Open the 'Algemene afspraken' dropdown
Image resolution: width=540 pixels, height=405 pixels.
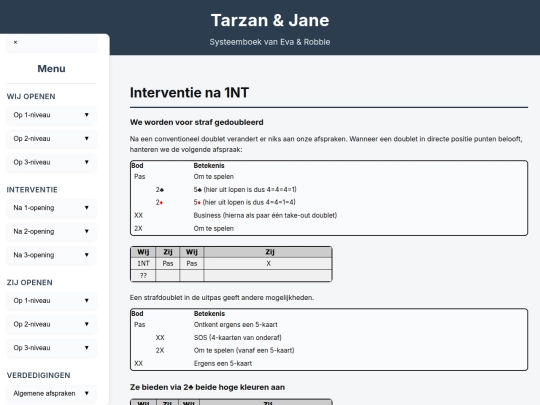point(51,394)
